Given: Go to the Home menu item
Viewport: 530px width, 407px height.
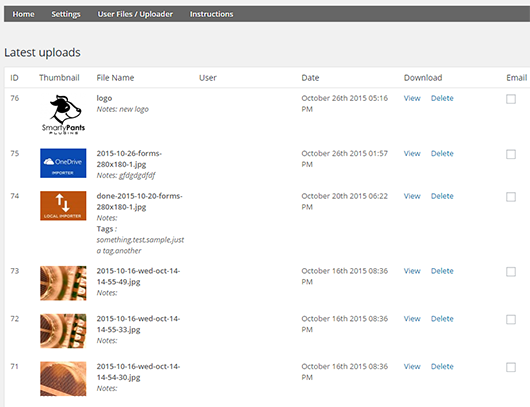Looking at the screenshot, I should [23, 14].
